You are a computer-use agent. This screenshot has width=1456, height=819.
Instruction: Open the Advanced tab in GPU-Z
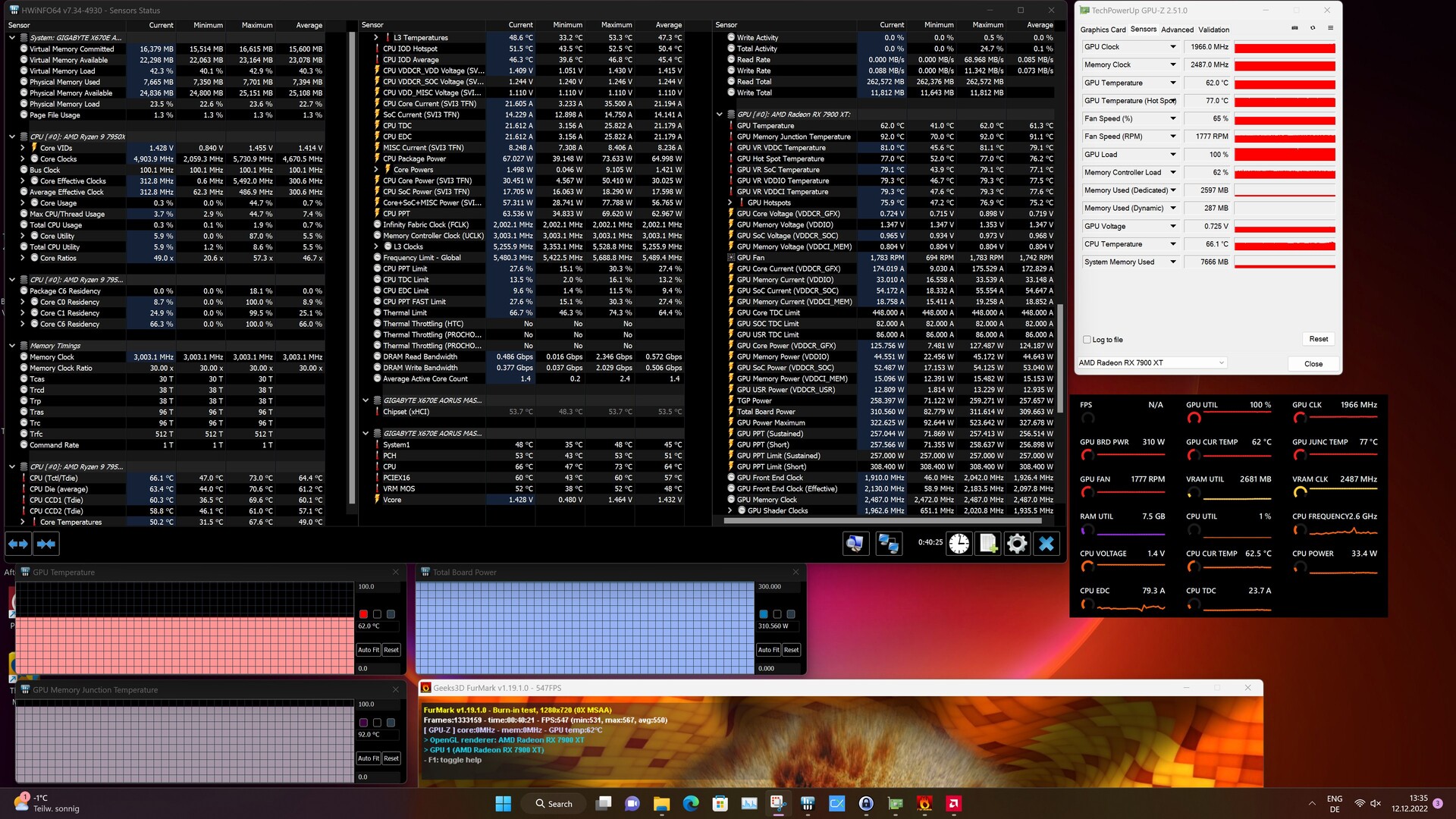[x=1177, y=30]
